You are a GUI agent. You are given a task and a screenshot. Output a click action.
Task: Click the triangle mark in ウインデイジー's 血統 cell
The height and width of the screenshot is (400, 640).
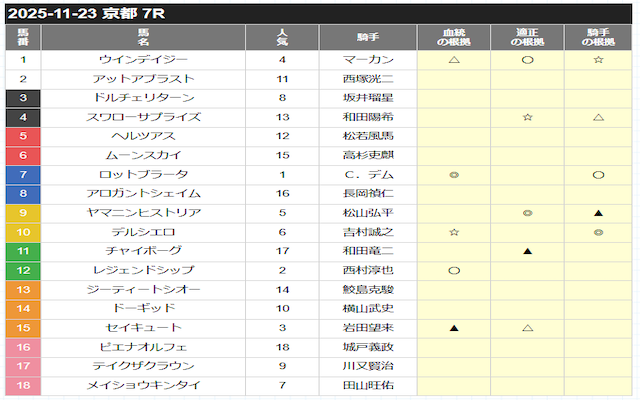[x=454, y=60]
